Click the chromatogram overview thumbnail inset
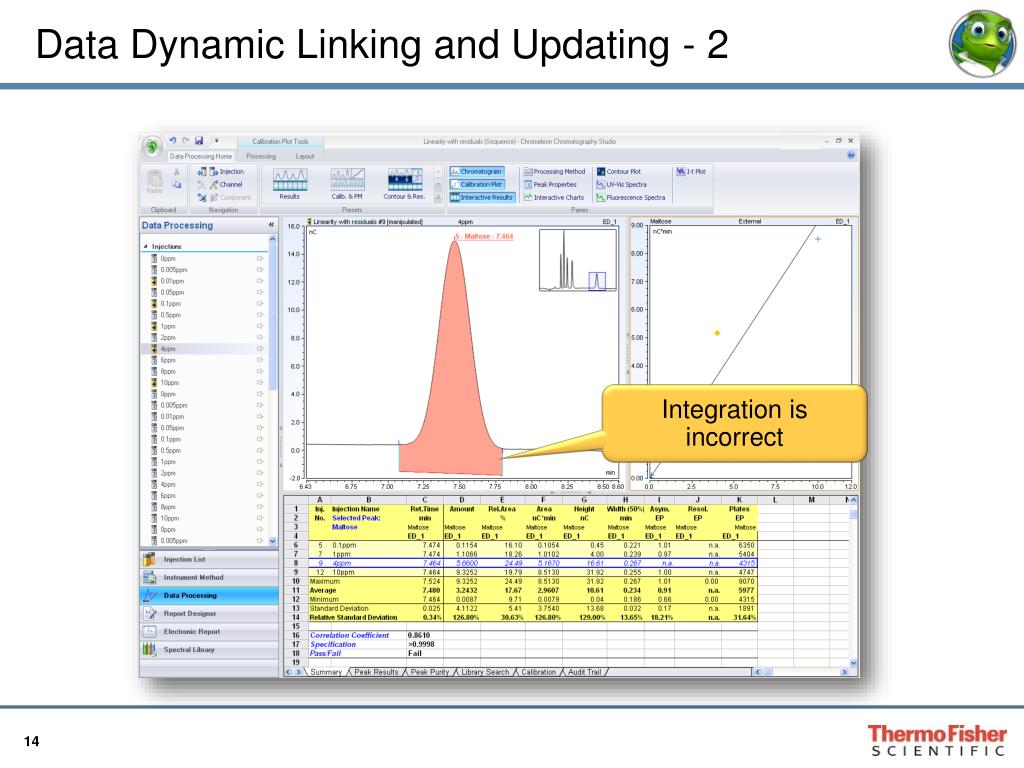The height and width of the screenshot is (768, 1024). [578, 260]
